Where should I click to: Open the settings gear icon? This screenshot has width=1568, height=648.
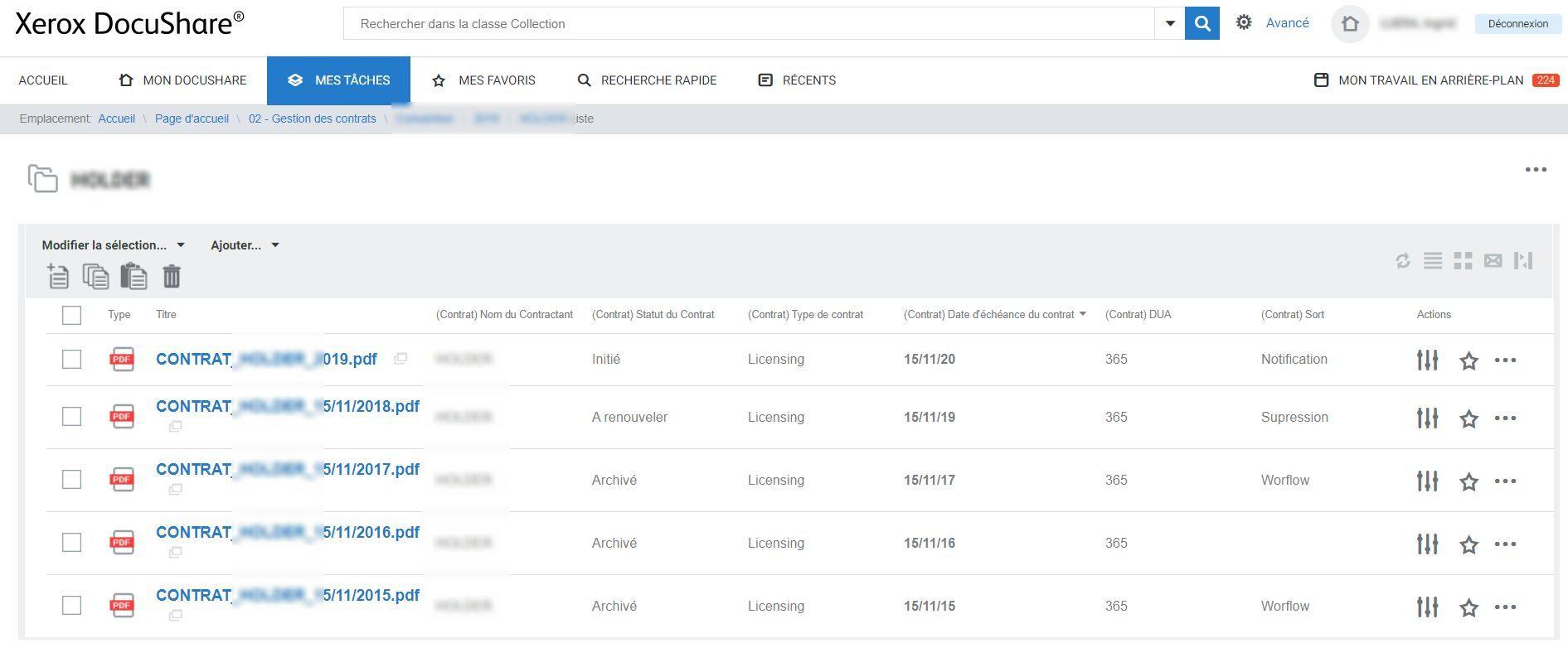(x=1244, y=22)
